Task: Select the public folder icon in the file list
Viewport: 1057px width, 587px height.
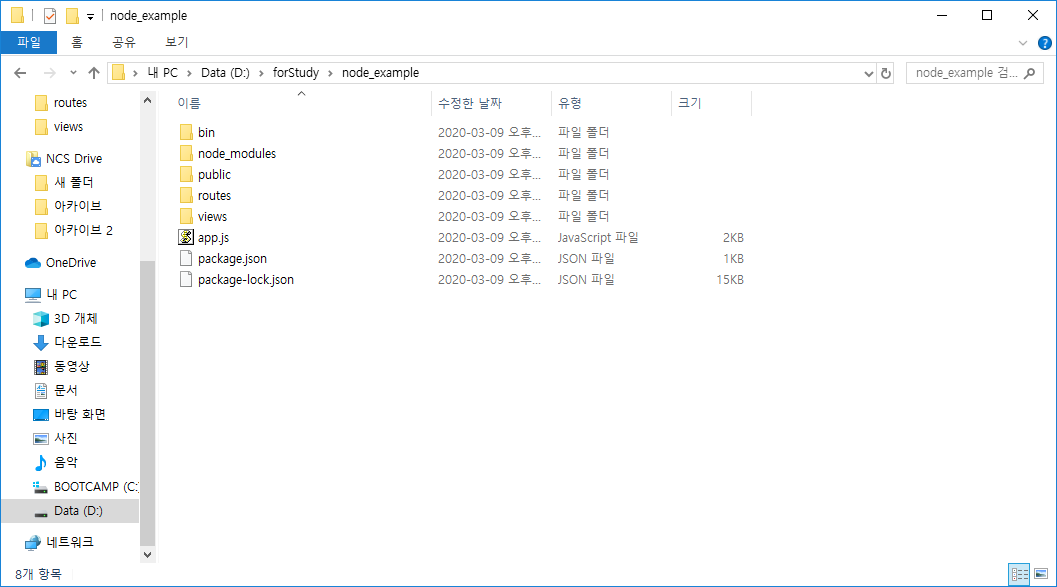Action: 186,174
